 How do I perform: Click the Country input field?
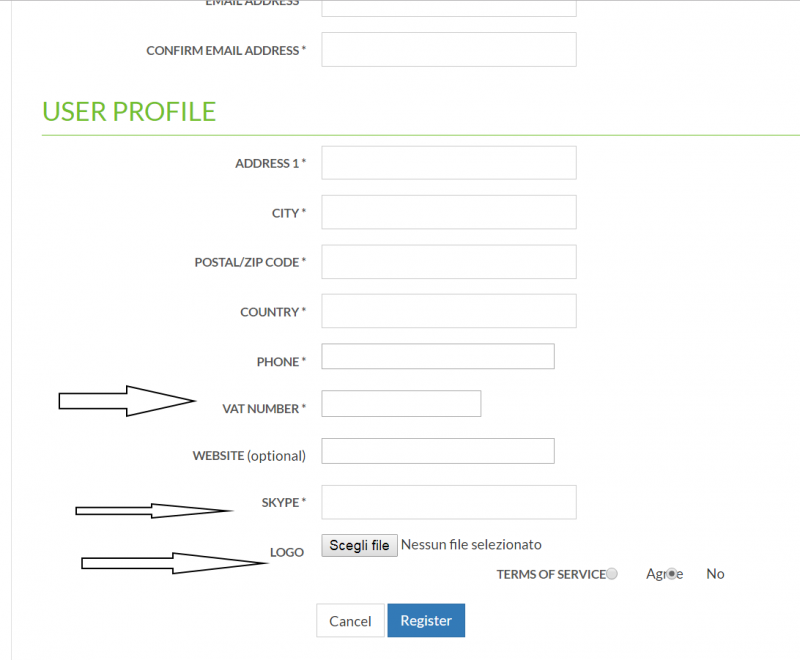click(449, 311)
